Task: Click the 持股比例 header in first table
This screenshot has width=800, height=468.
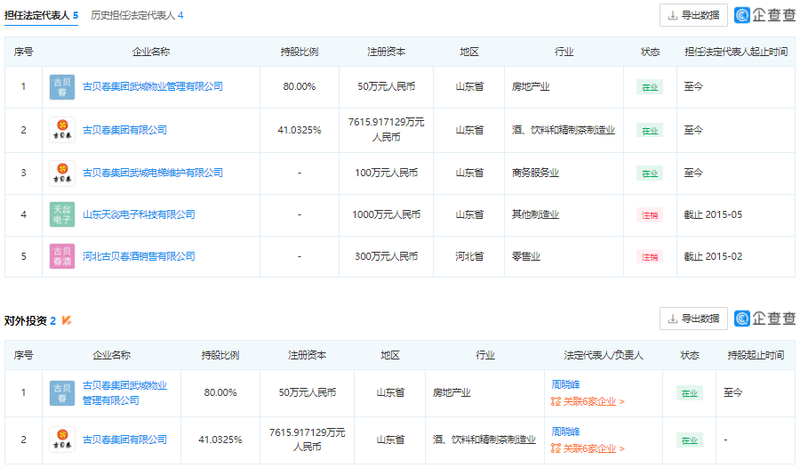Action: 299,52
